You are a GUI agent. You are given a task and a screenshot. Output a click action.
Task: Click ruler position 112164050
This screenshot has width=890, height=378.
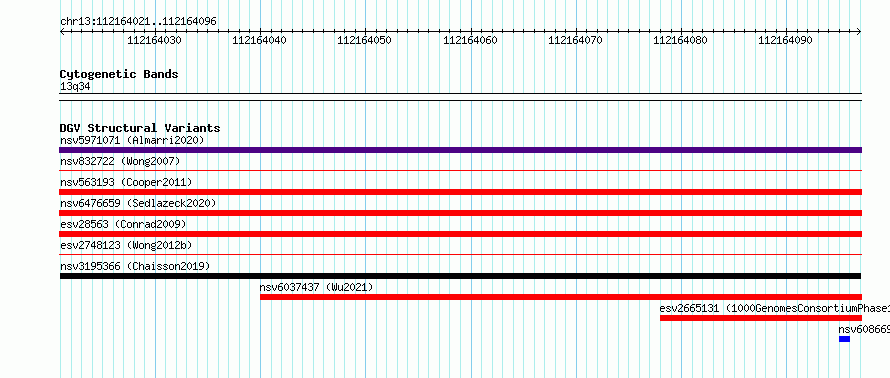click(x=364, y=40)
